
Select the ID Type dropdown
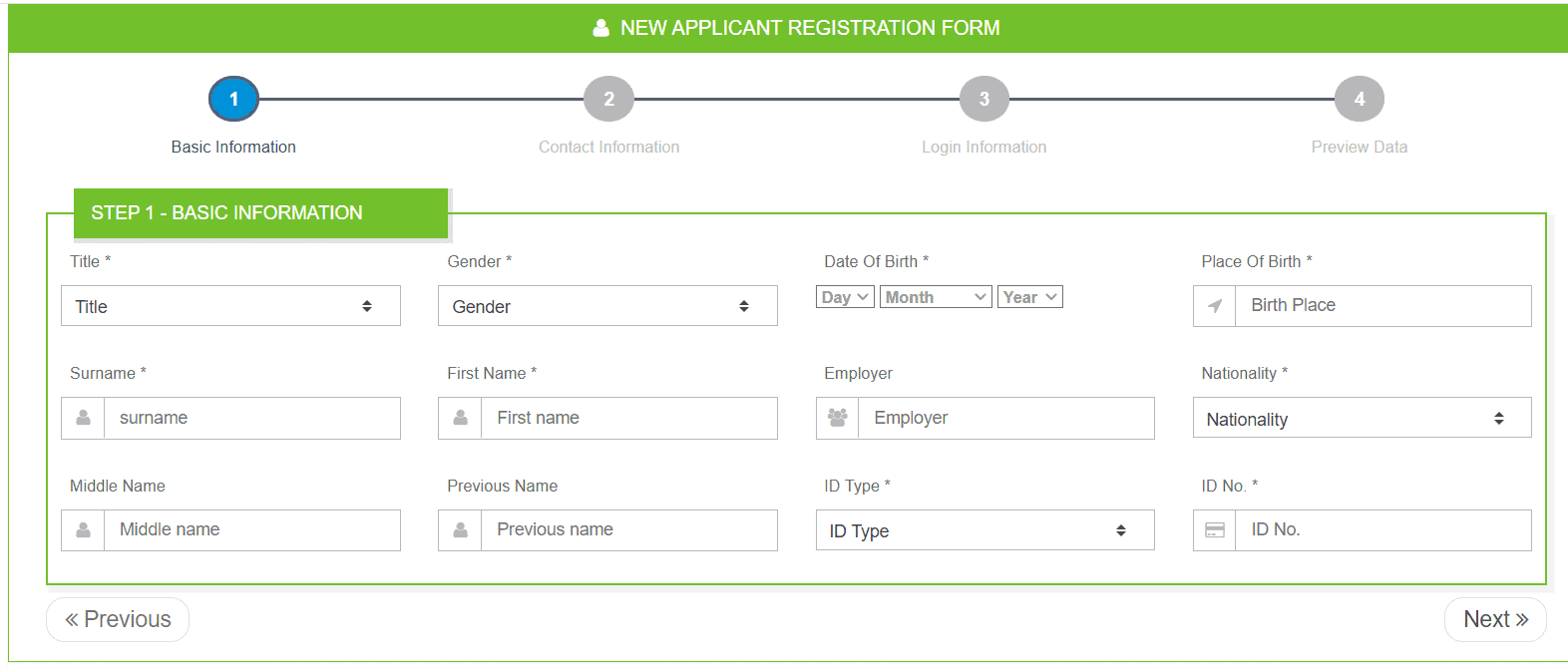pos(984,530)
